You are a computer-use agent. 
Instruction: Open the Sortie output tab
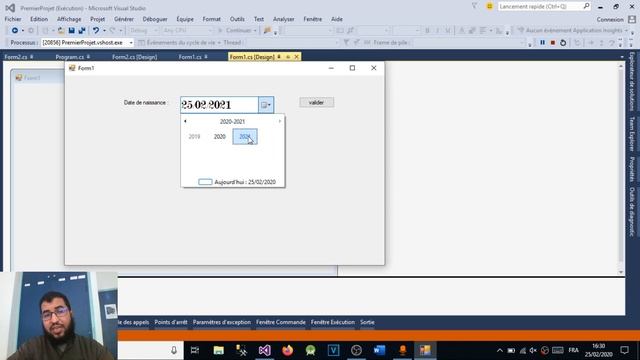[367, 322]
